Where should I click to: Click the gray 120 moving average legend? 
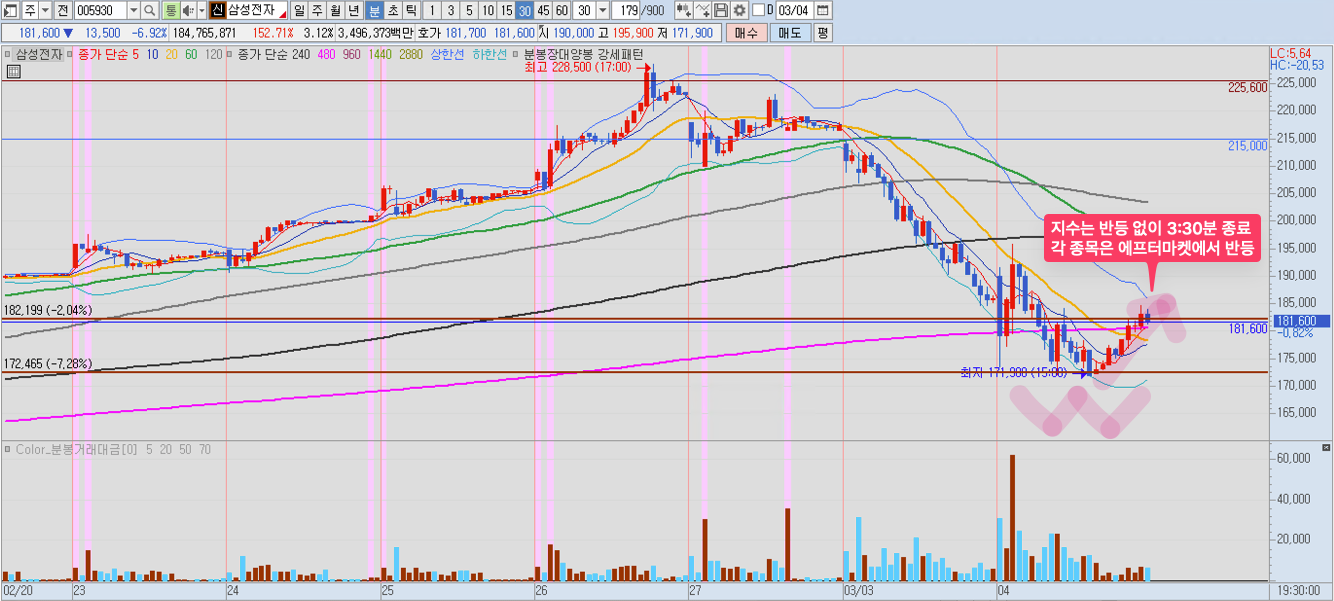(x=214, y=54)
